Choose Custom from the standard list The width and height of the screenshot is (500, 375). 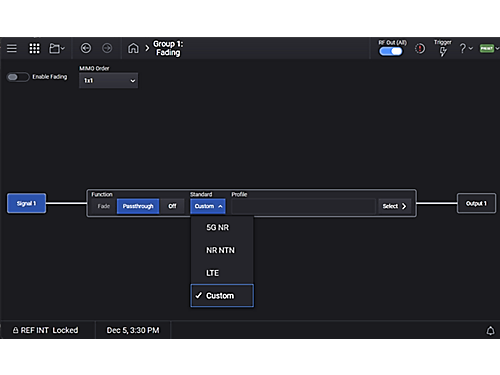(x=222, y=296)
